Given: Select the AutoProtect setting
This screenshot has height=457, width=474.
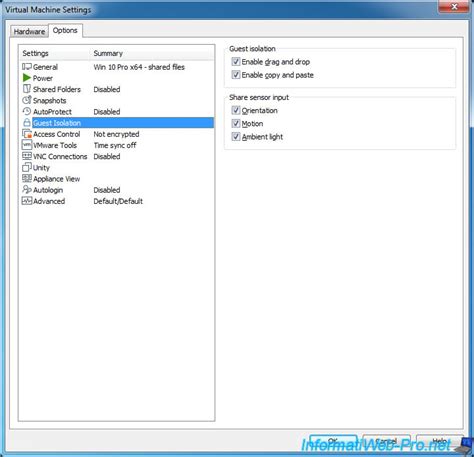Looking at the screenshot, I should [52, 112].
